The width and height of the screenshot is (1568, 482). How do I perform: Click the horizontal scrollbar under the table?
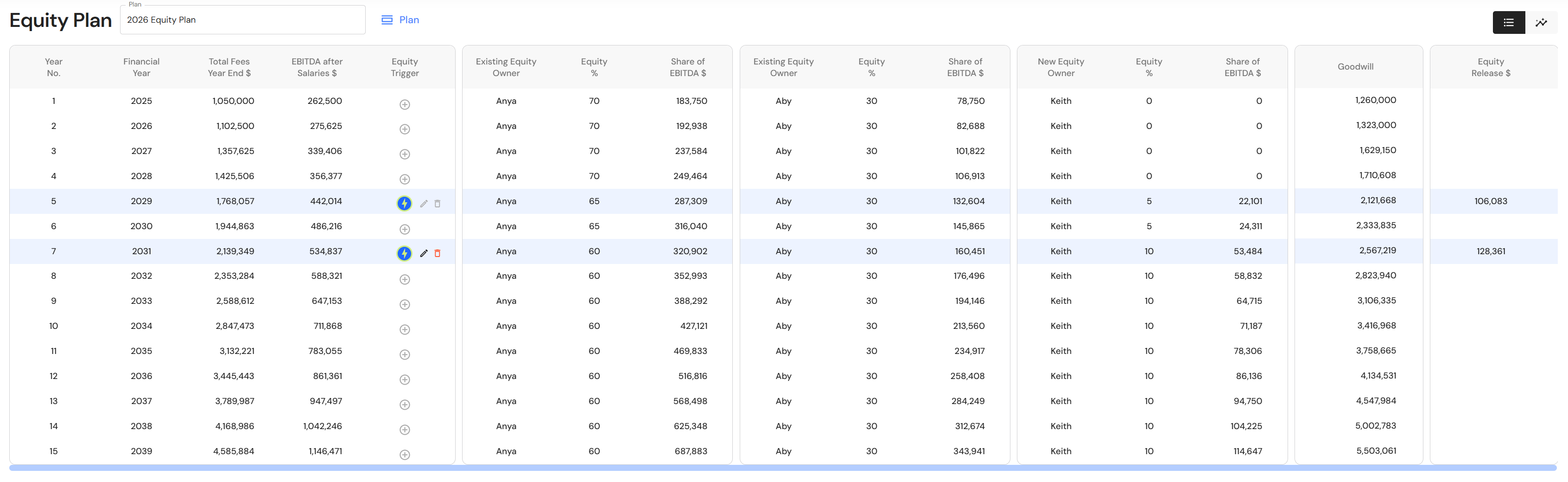[x=783, y=468]
